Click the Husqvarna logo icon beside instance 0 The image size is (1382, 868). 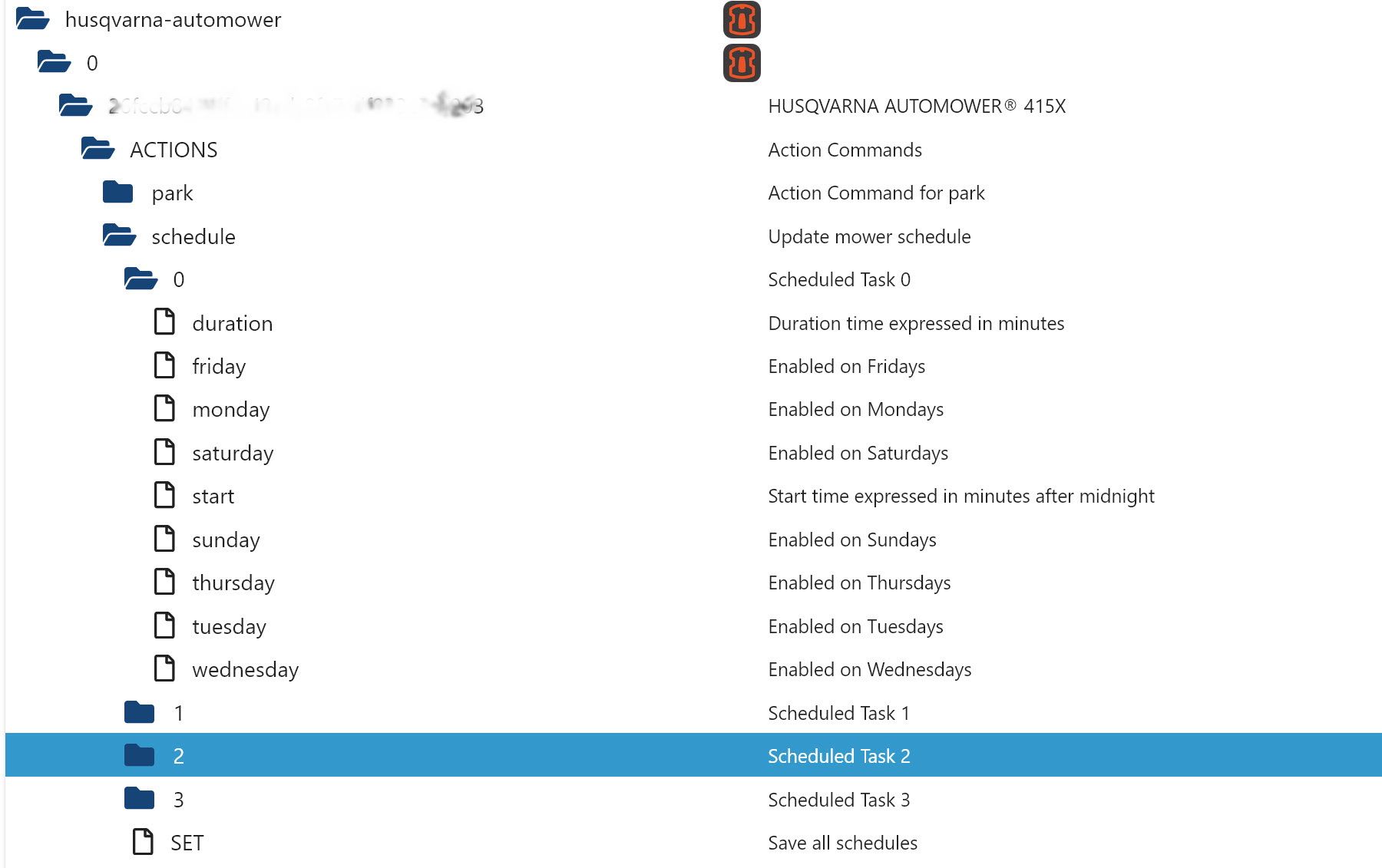742,63
